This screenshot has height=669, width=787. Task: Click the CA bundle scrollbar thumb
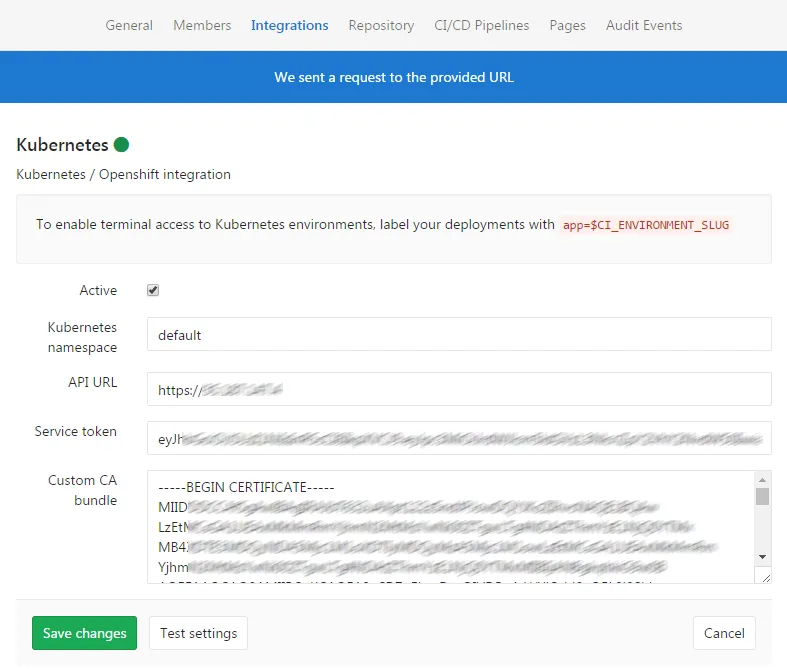762,496
